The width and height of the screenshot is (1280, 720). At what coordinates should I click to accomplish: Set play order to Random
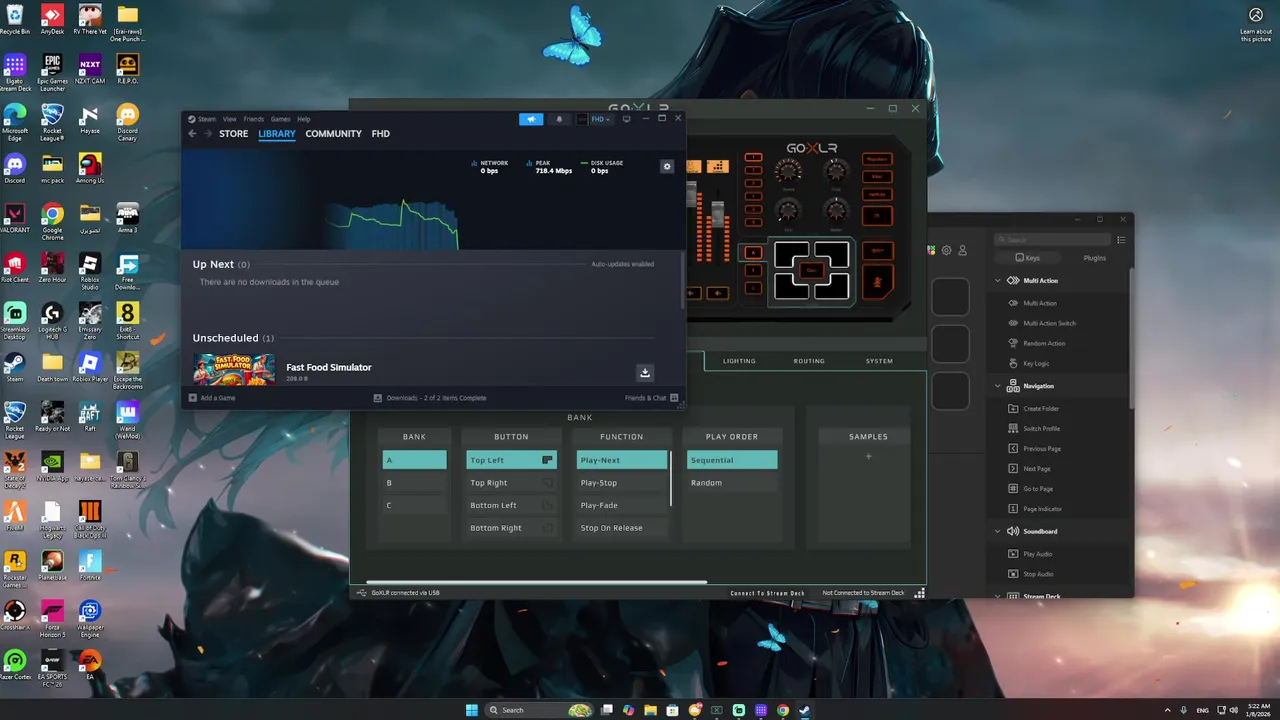click(x=732, y=483)
